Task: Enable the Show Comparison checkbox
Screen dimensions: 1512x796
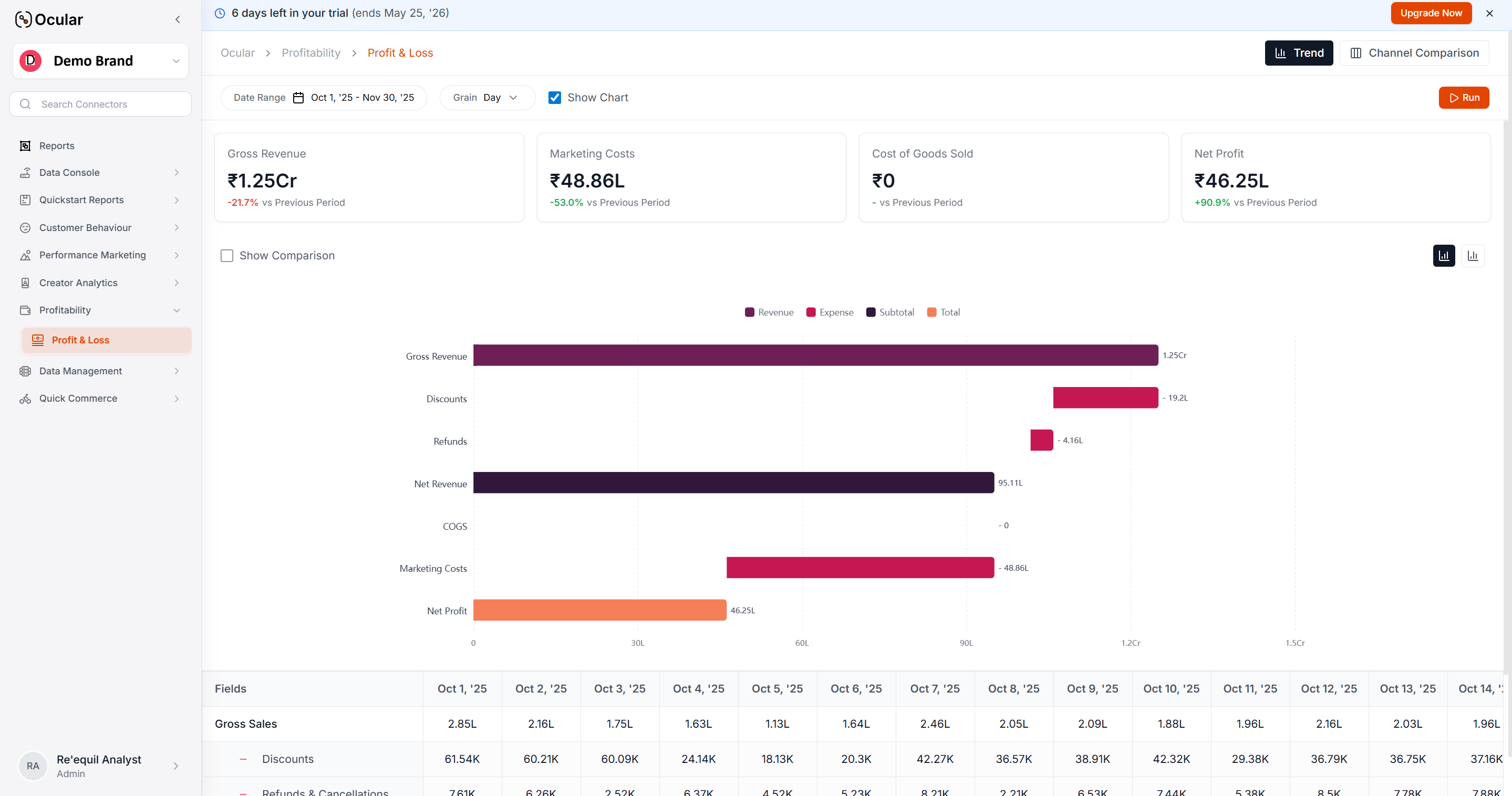Action: [x=226, y=256]
